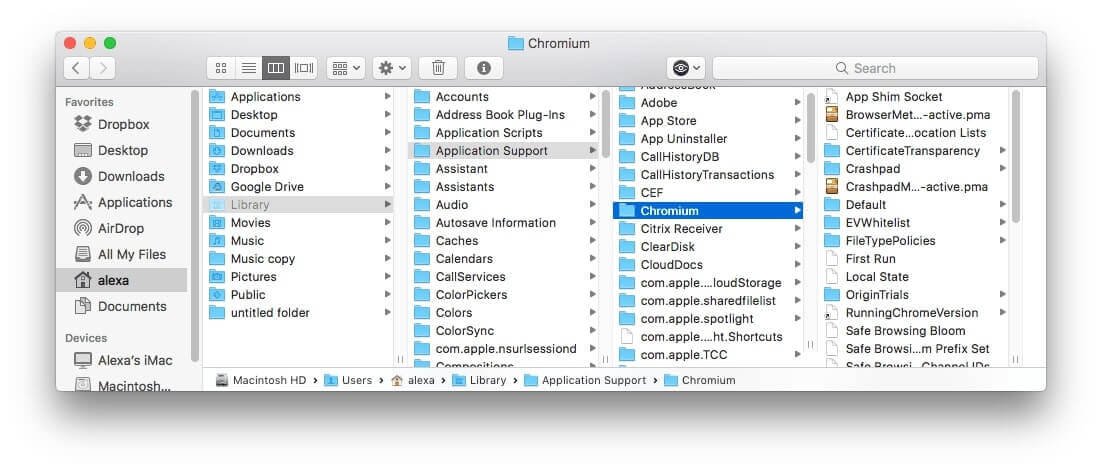
Task: Expand the EVWhitelist folder arrow
Action: 1003,223
